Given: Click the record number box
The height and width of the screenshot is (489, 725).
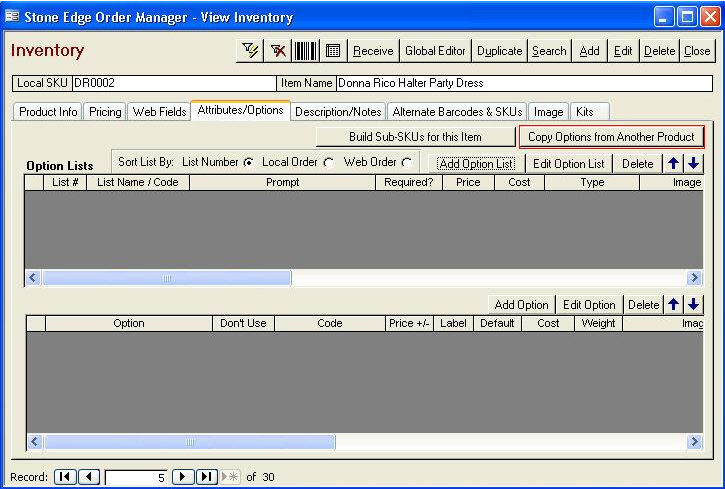Looking at the screenshot, I should (x=136, y=477).
